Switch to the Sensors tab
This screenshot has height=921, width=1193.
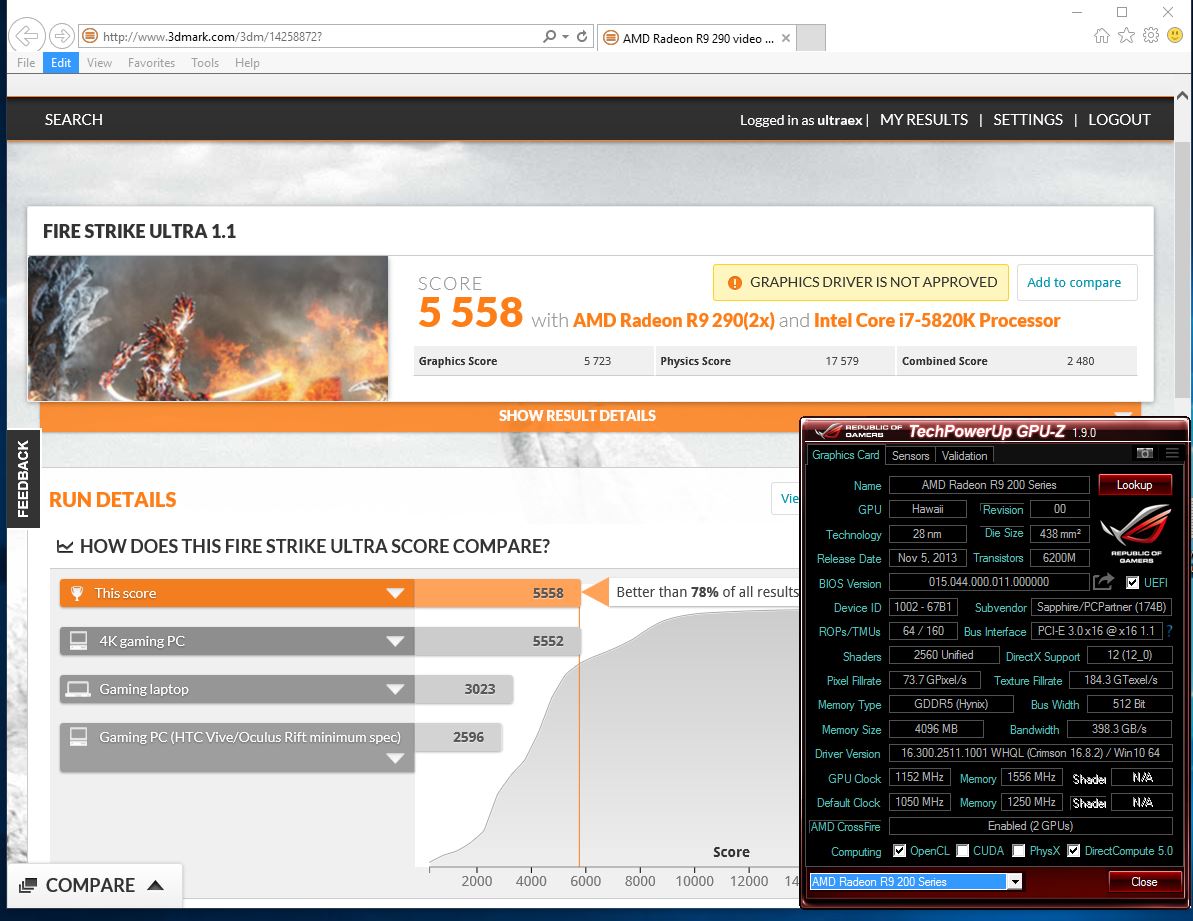pyautogui.click(x=910, y=456)
